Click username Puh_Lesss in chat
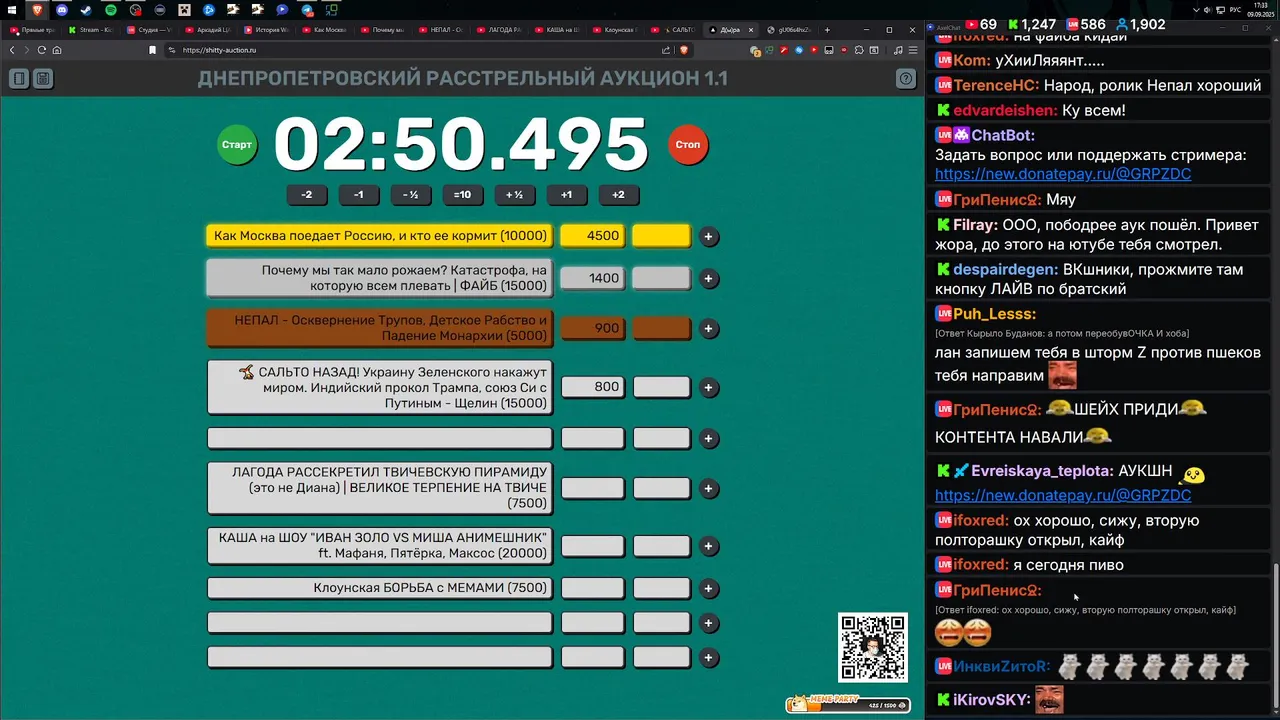 pyautogui.click(x=994, y=314)
